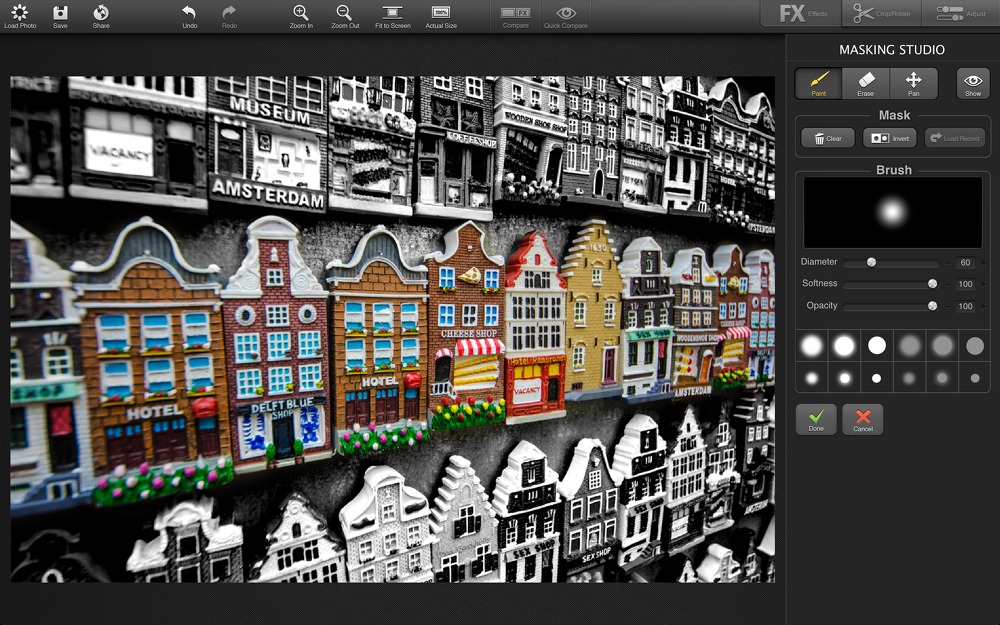Switch to the FX Effects tab

[x=802, y=13]
